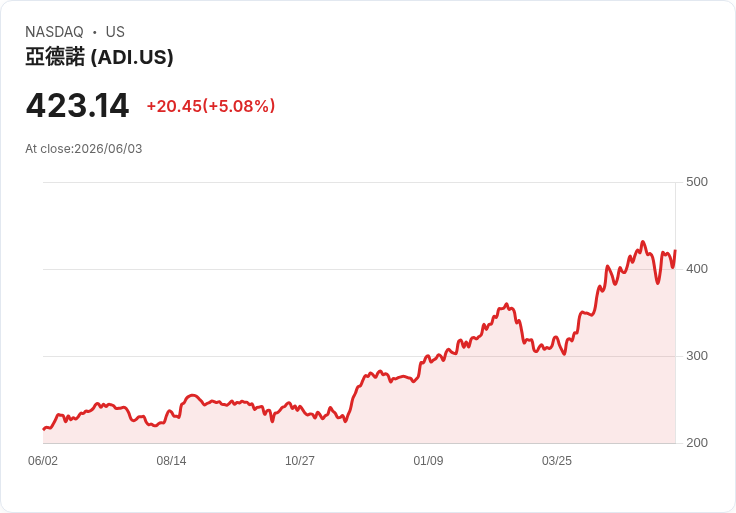Click the 300 price axis label
The image size is (736, 513).
coord(697,356)
